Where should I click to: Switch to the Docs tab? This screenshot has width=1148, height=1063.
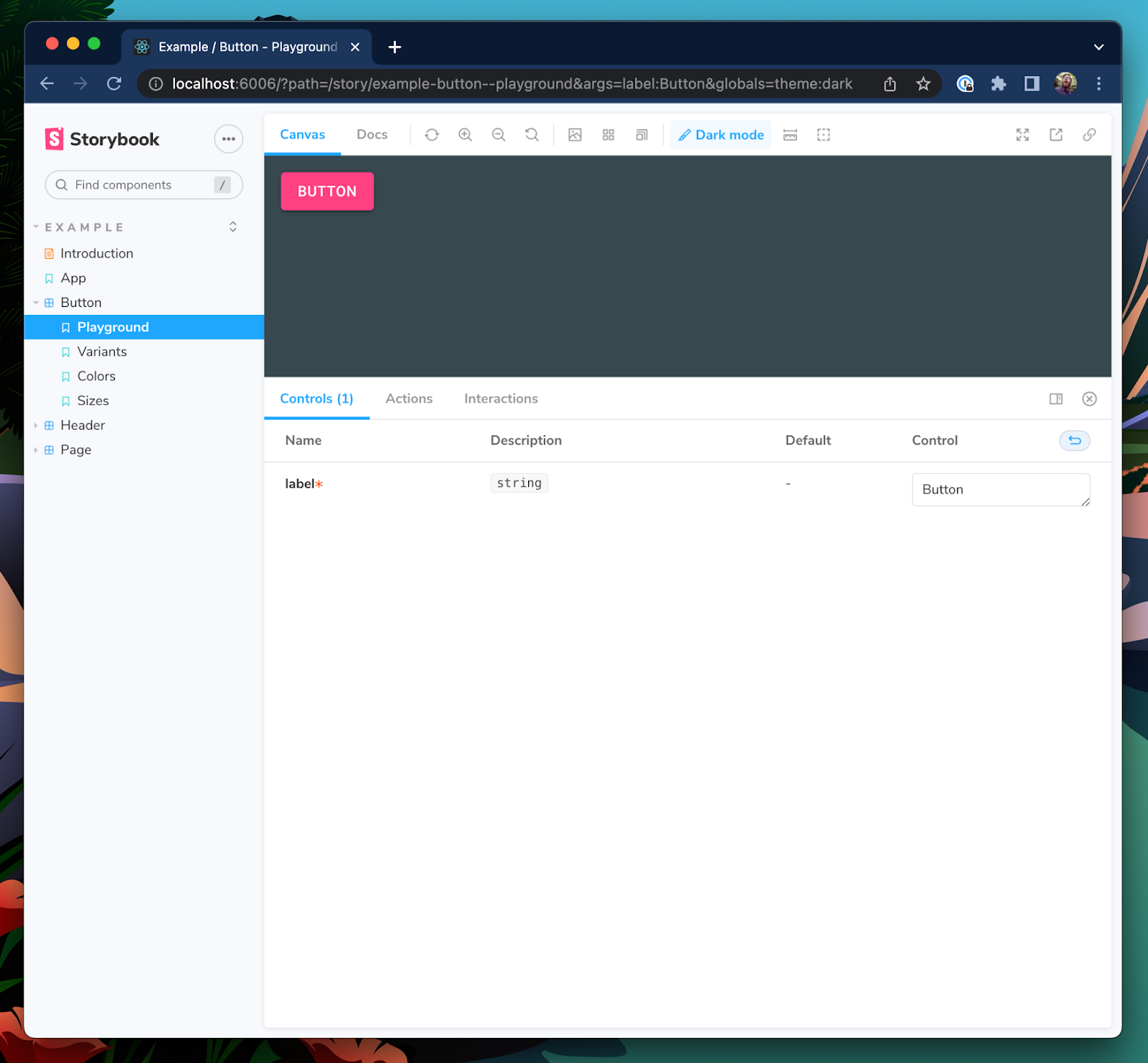372,135
